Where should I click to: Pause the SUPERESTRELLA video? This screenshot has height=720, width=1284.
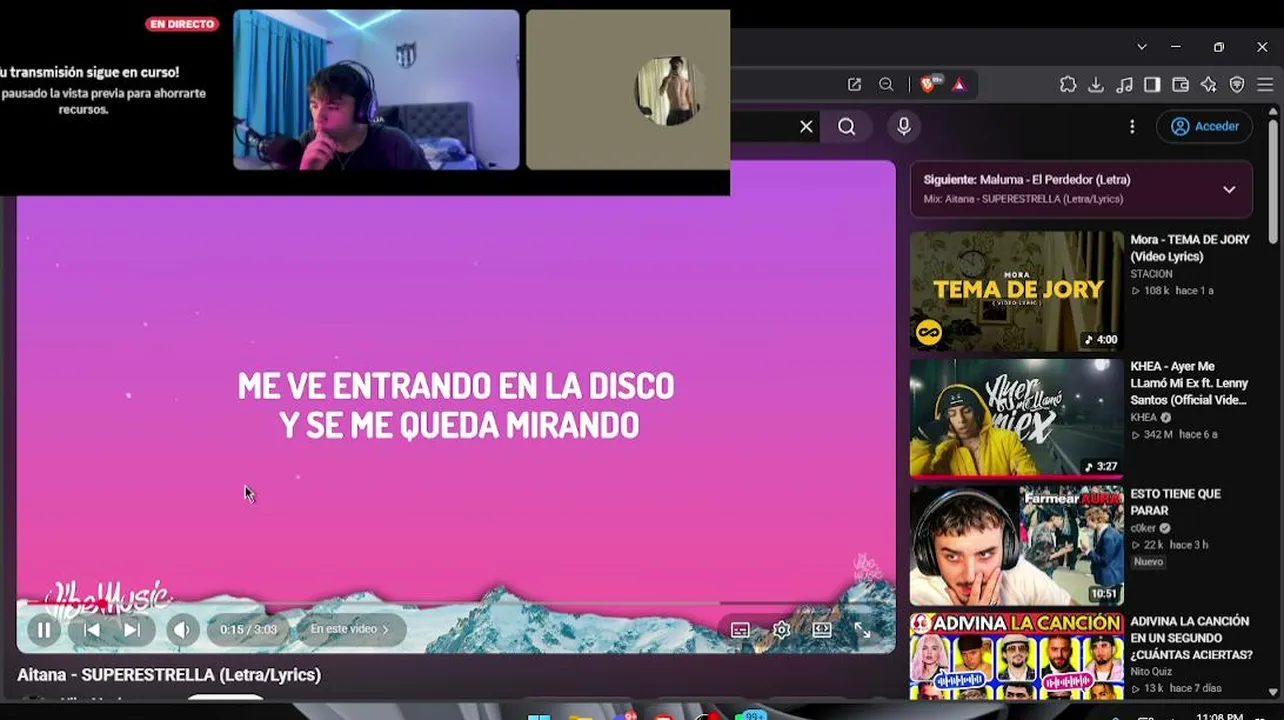44,629
